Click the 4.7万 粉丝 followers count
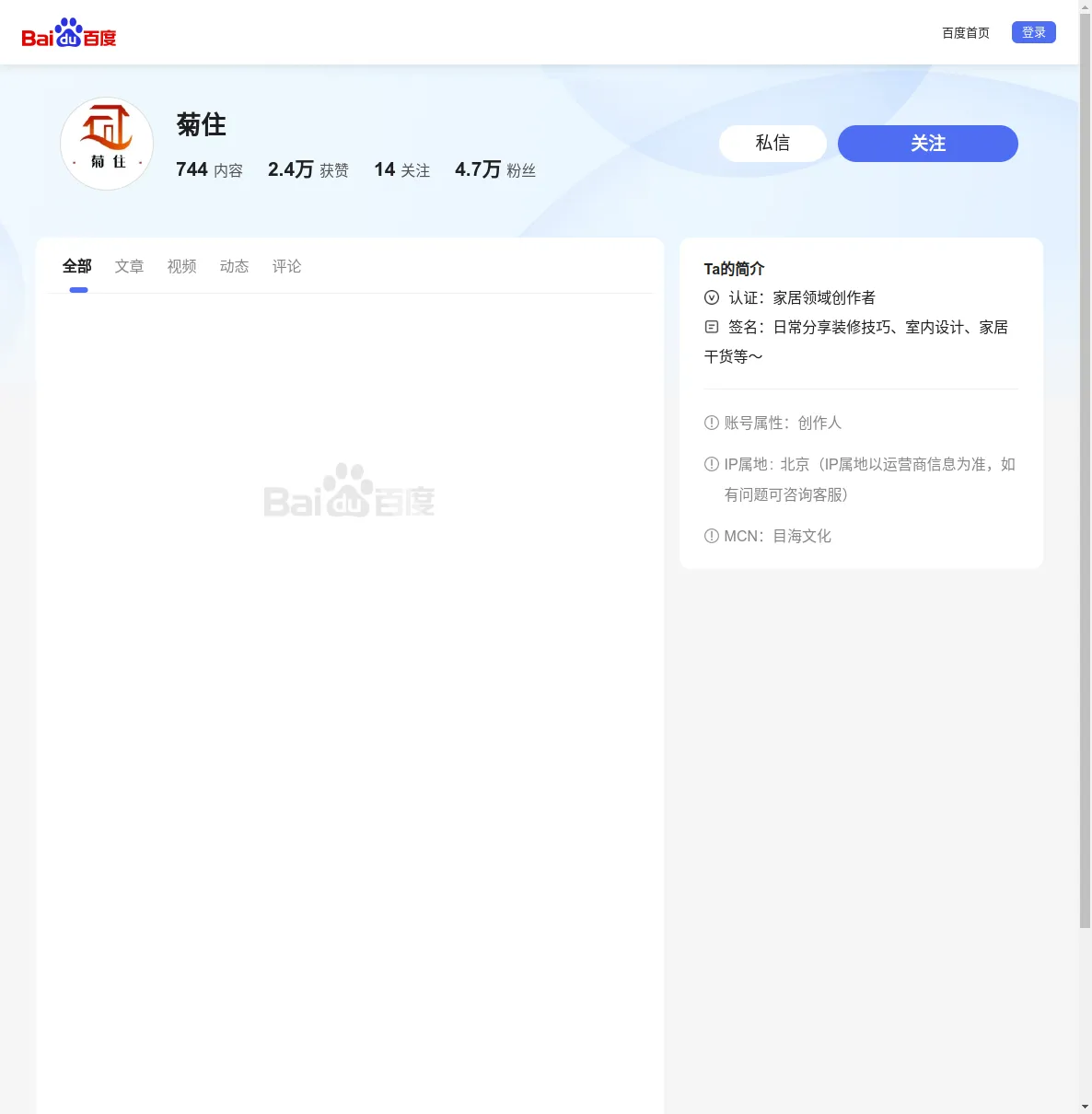Image resolution: width=1092 pixels, height=1114 pixels. 495,169
